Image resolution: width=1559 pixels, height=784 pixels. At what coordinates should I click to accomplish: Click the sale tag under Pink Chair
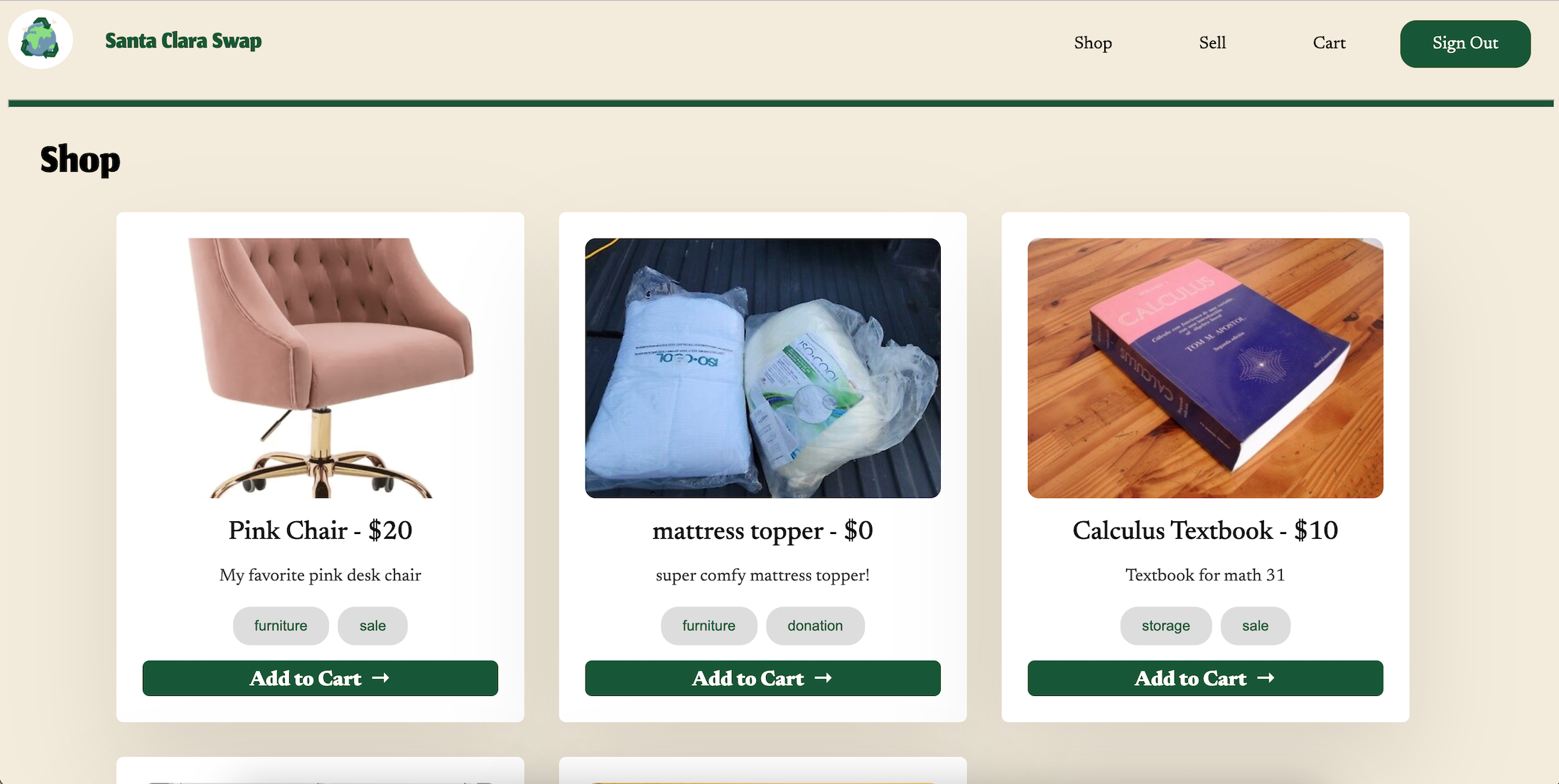(372, 626)
